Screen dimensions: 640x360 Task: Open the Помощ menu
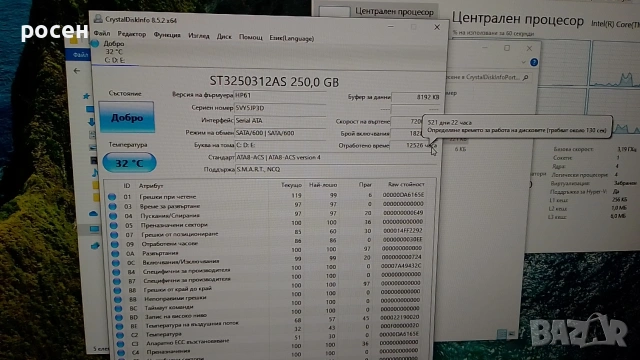[251, 37]
